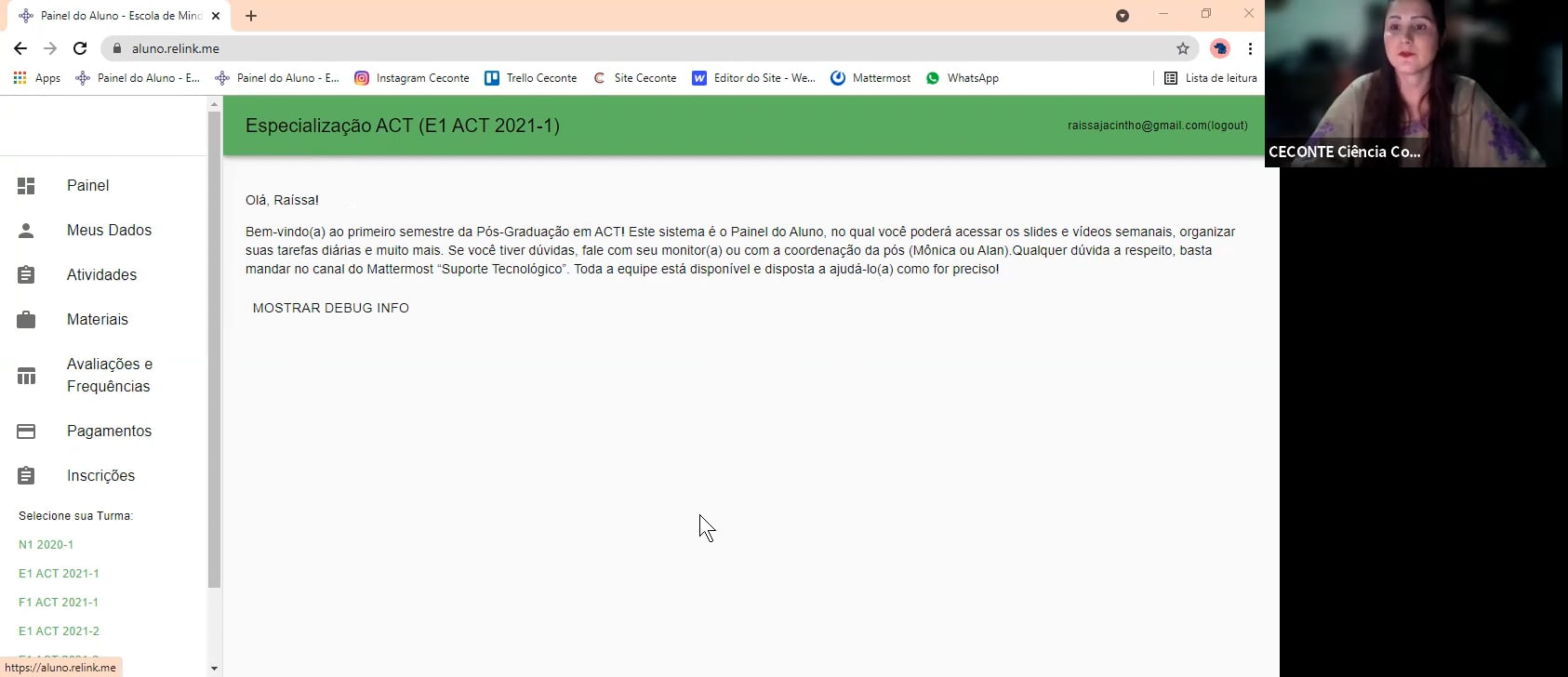
Task: Click MOSTRAR DEBUG INFO button
Action: click(331, 308)
